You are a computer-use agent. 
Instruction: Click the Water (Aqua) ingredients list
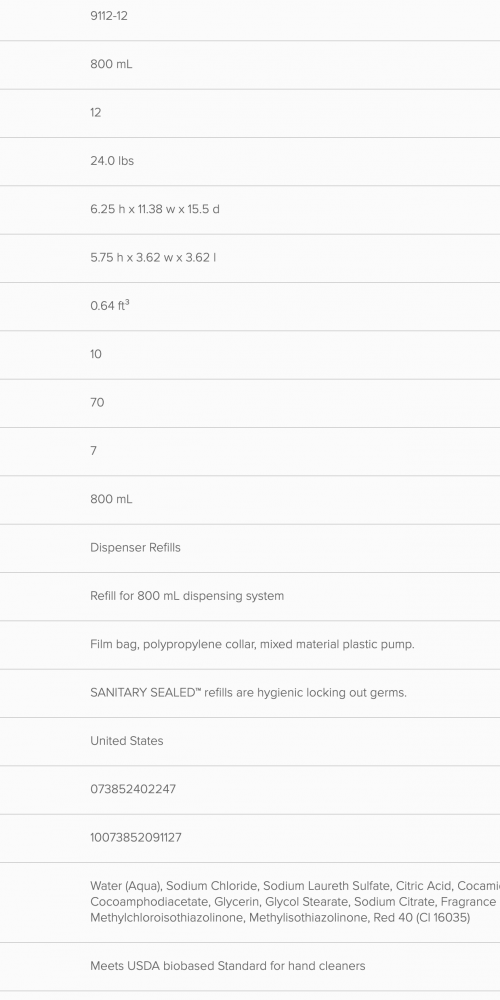[295, 902]
